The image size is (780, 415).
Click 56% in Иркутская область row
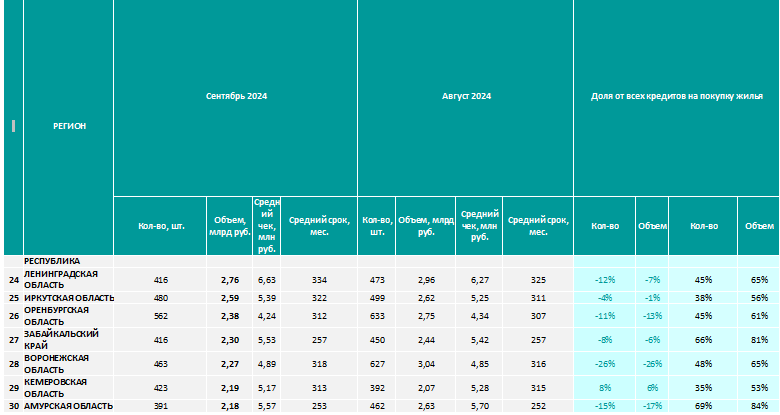point(760,298)
